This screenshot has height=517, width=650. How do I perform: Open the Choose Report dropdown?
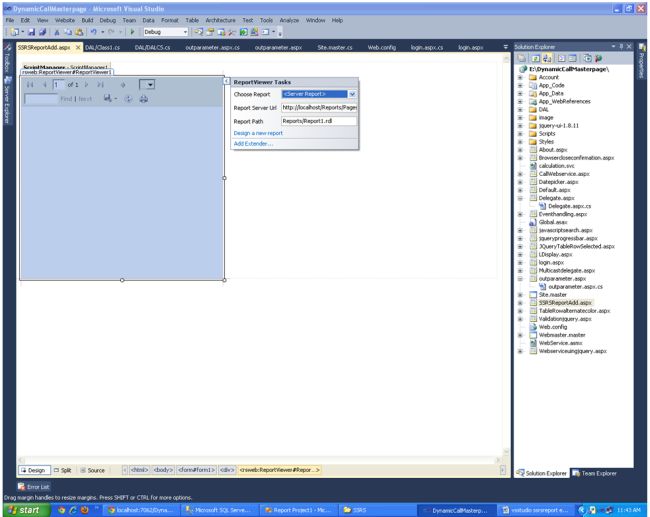(x=352, y=94)
